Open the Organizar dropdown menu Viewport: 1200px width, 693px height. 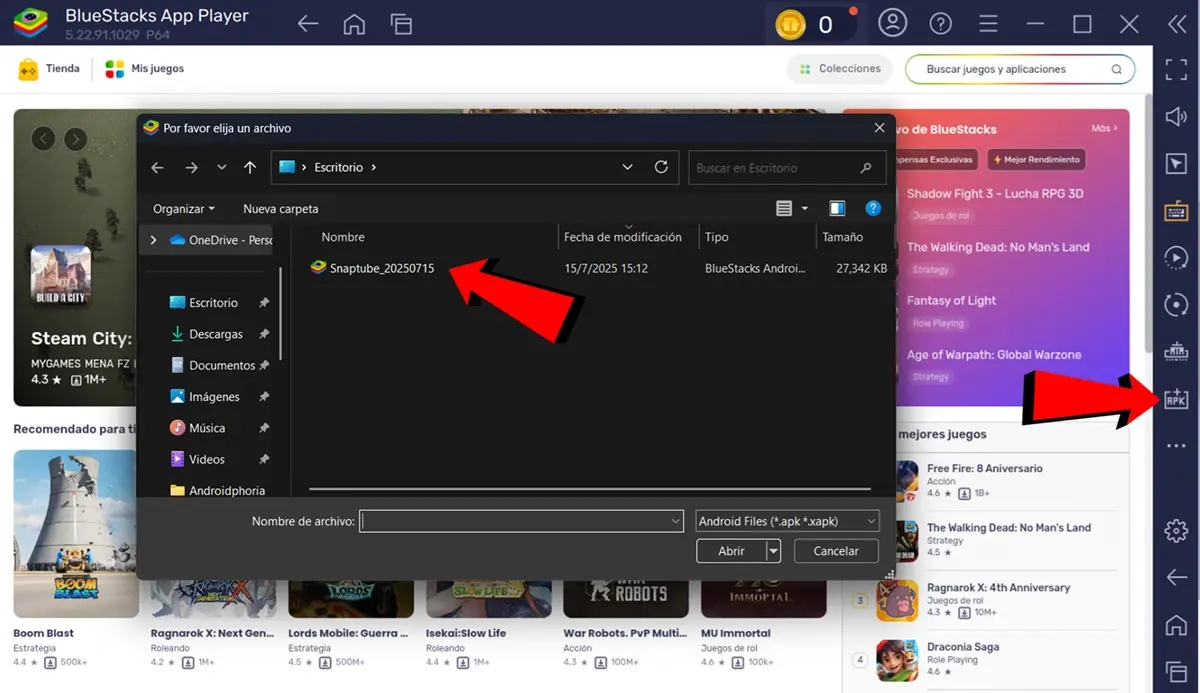coord(184,209)
